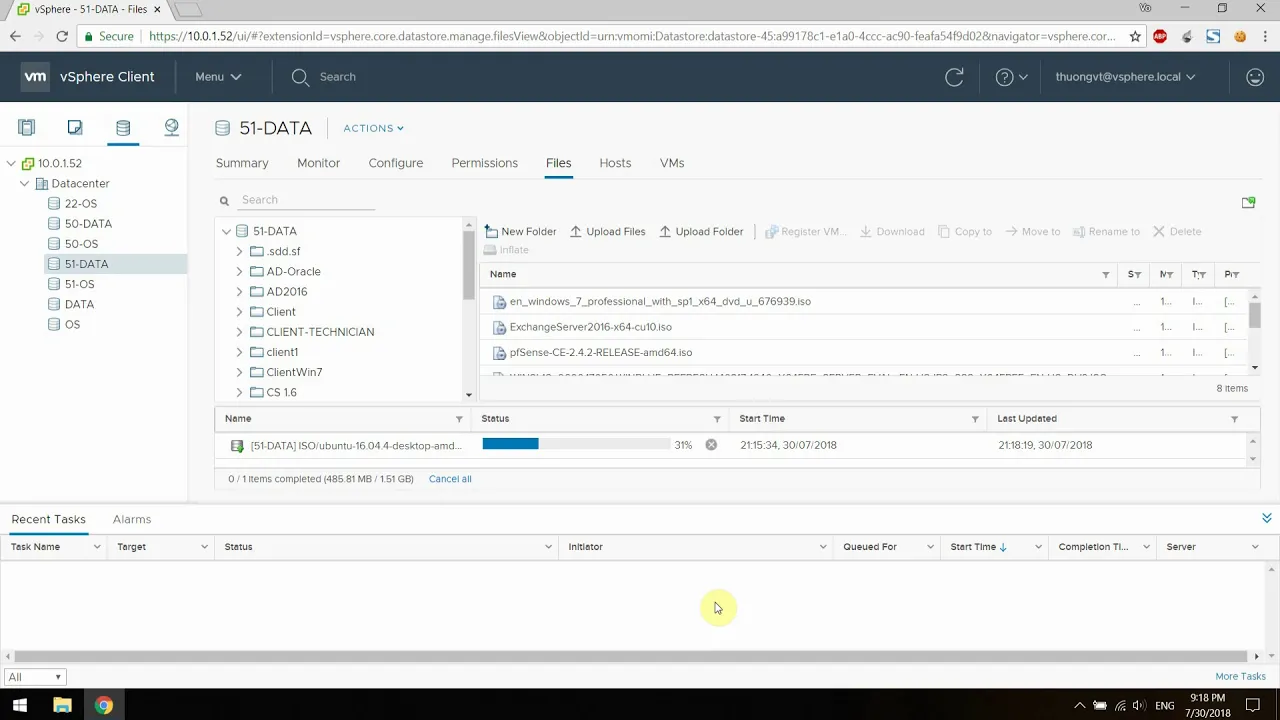The image size is (1280, 720).
Task: Click the Cancel all link
Action: pos(450,479)
